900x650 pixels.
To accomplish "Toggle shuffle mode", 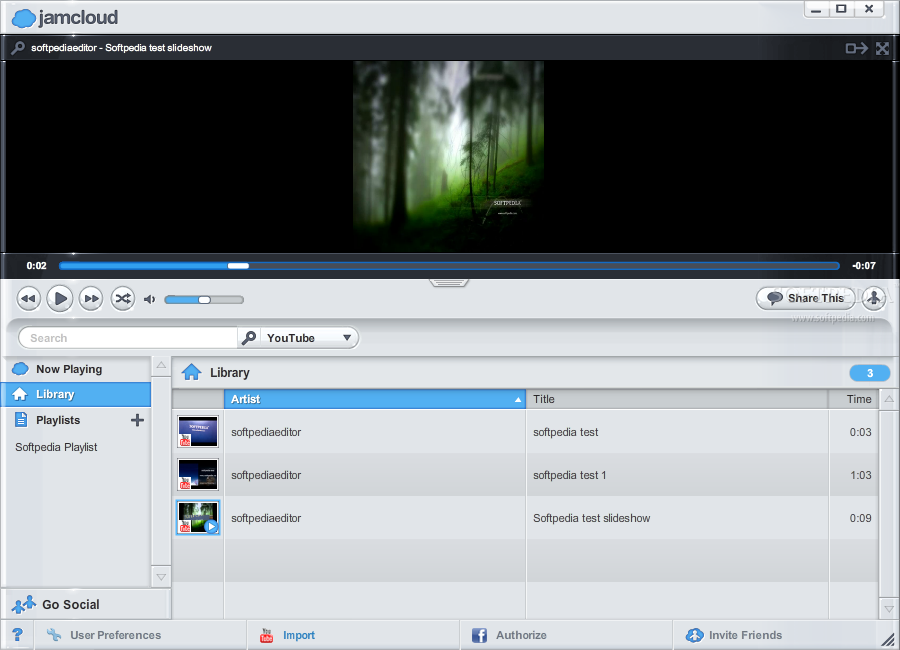I will (123, 299).
